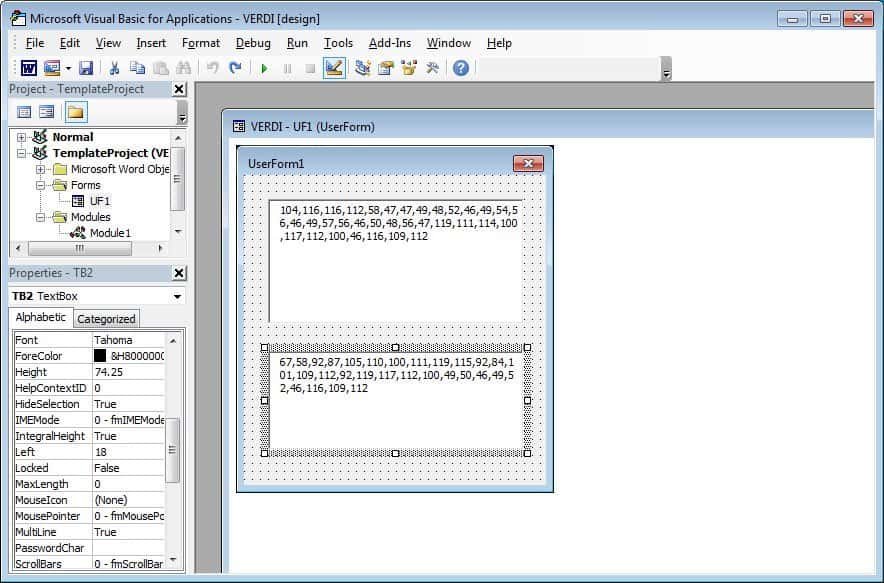884x583 pixels.
Task: Switch to the Alphabetic tab
Action: point(41,317)
